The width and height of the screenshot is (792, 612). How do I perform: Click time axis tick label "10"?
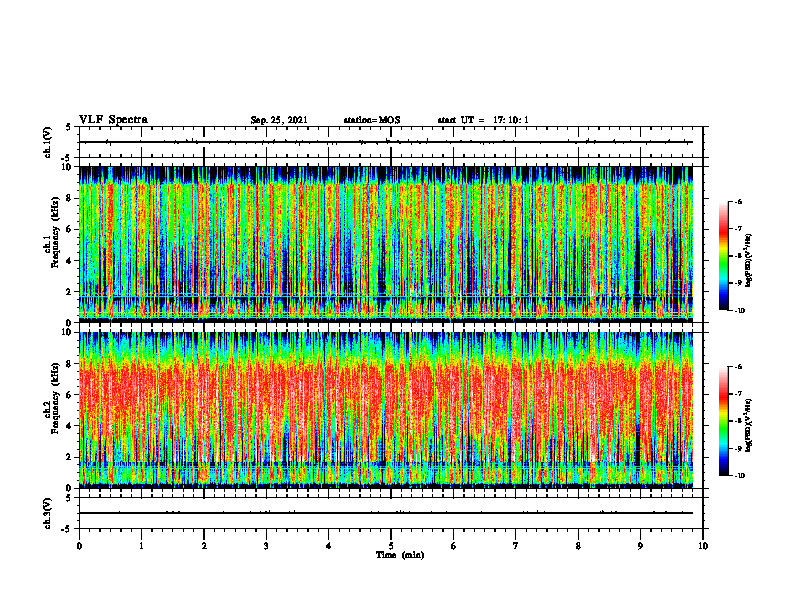(703, 546)
